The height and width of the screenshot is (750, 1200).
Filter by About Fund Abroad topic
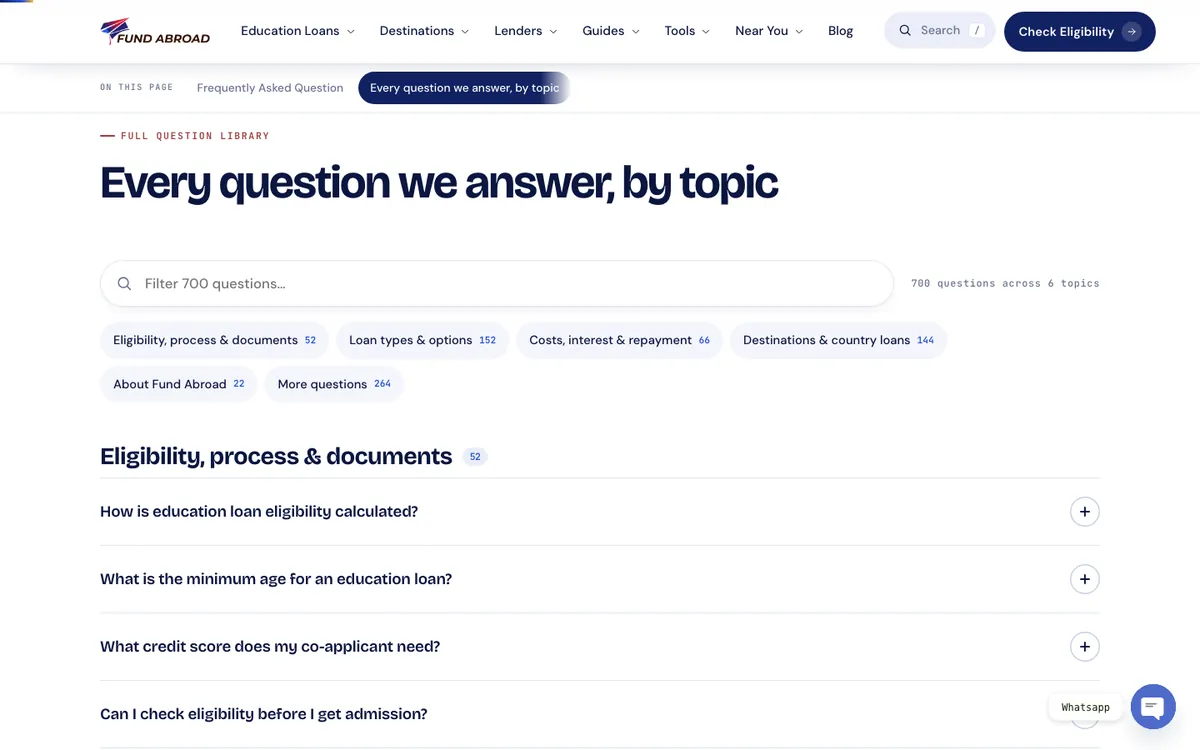click(178, 384)
